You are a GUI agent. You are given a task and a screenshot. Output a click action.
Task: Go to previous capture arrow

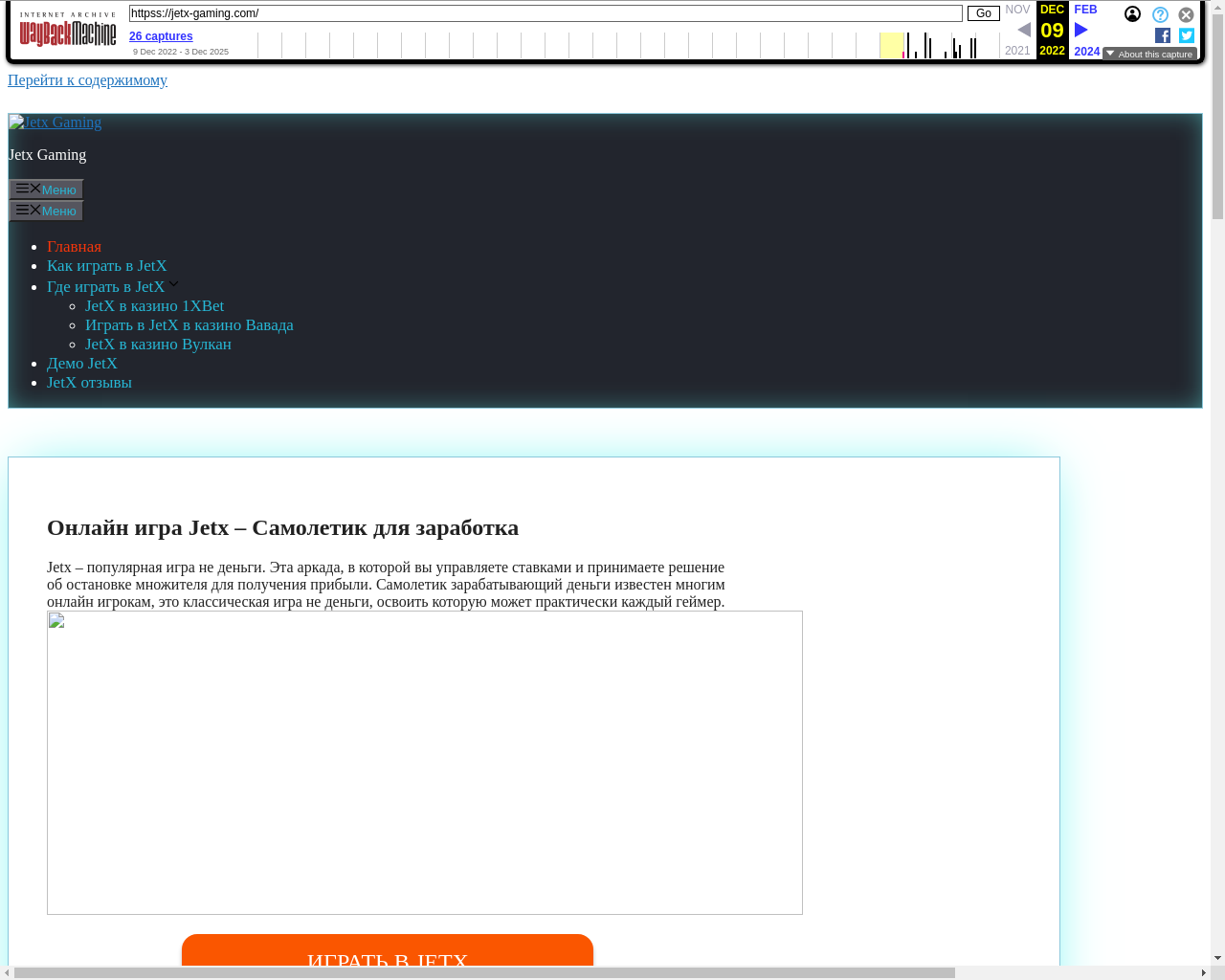coord(1023,30)
